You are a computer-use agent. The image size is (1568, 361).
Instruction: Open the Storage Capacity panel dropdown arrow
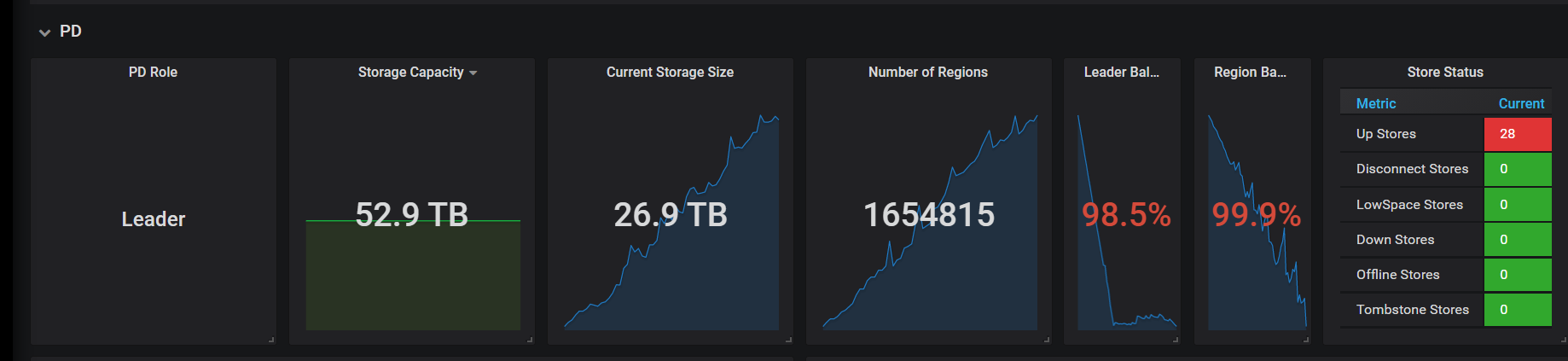coord(473,73)
